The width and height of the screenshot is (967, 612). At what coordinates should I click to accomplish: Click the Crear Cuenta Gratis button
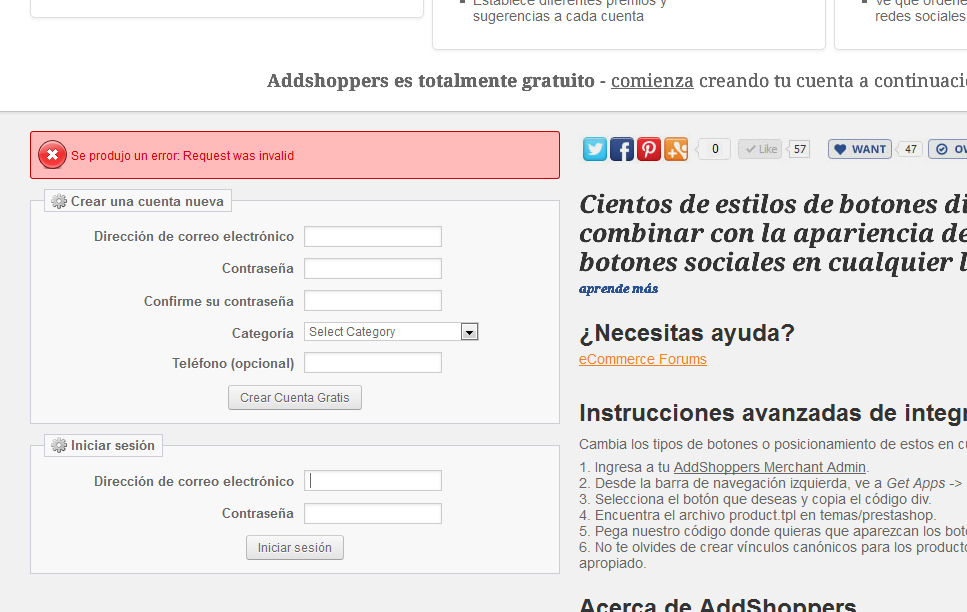tap(295, 398)
